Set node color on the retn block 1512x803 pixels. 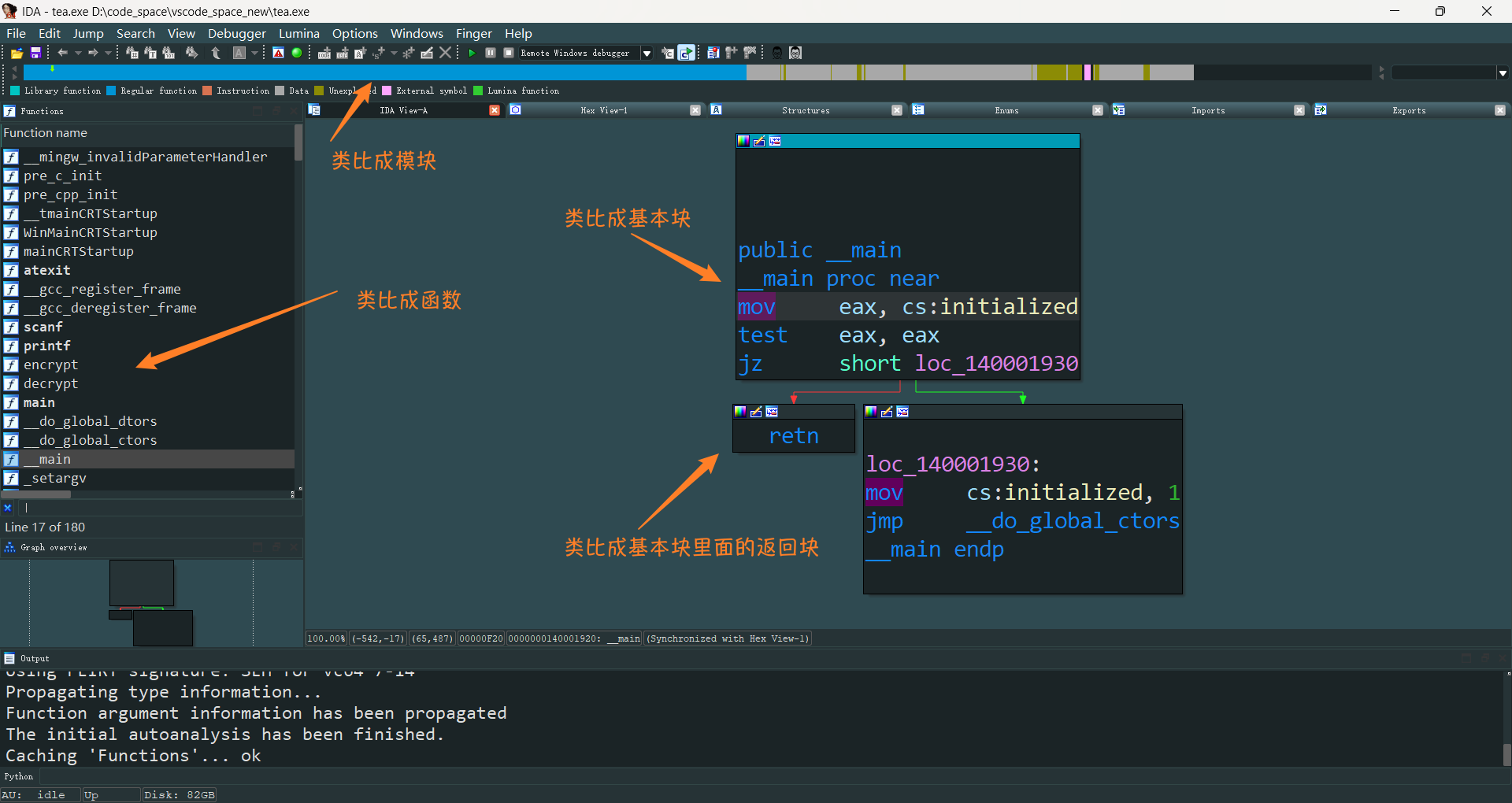[x=740, y=412]
